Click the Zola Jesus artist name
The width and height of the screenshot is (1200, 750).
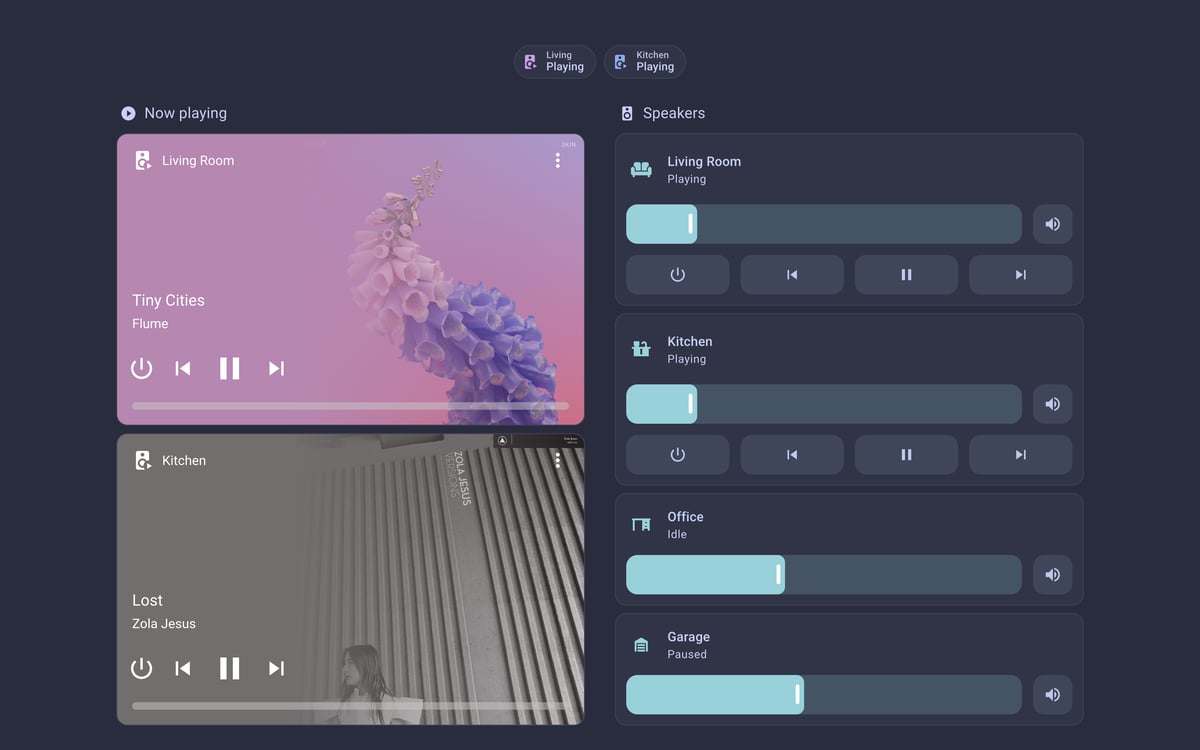coord(164,624)
